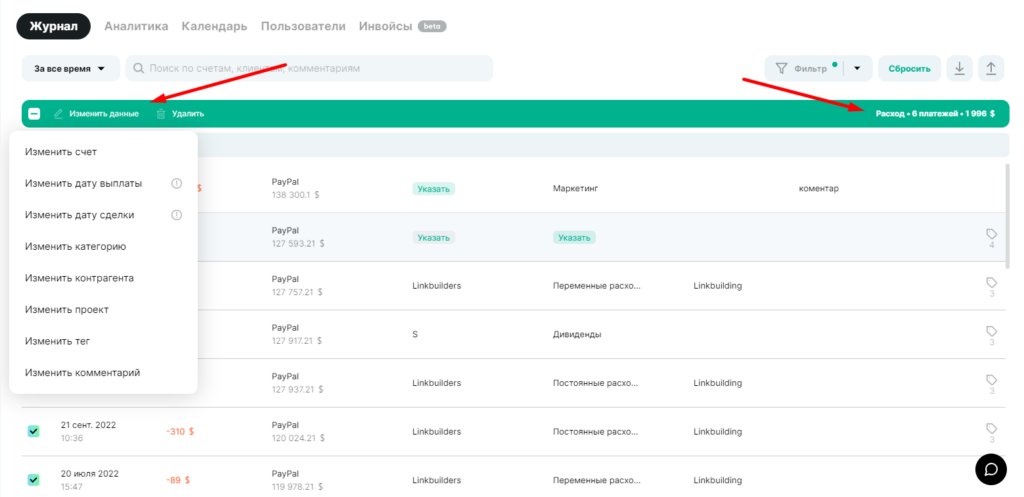Click the tag icon in Дивиденды row
This screenshot has height=497, width=1024.
[x=991, y=331]
